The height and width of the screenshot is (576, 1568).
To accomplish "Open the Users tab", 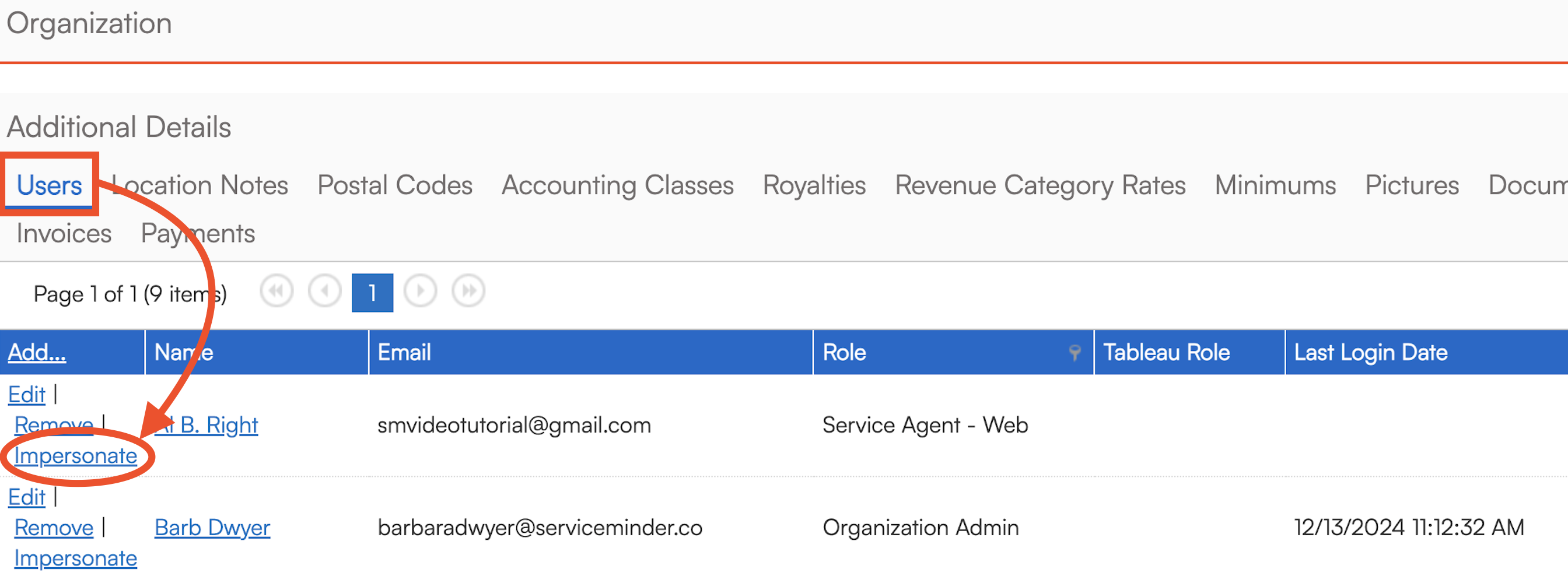I will 48,185.
